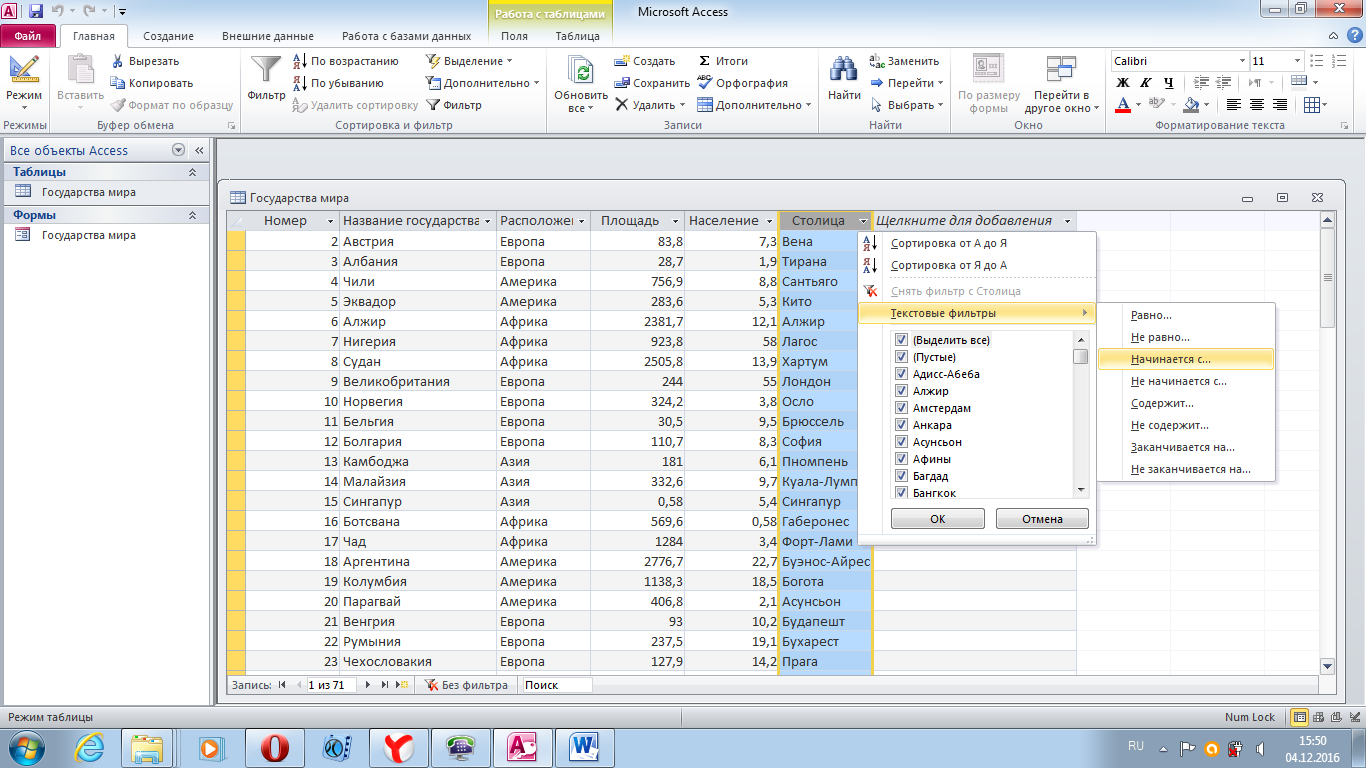Uncheck Багдад in the filter list
Viewport: 1366px width, 768px height.
tap(901, 476)
